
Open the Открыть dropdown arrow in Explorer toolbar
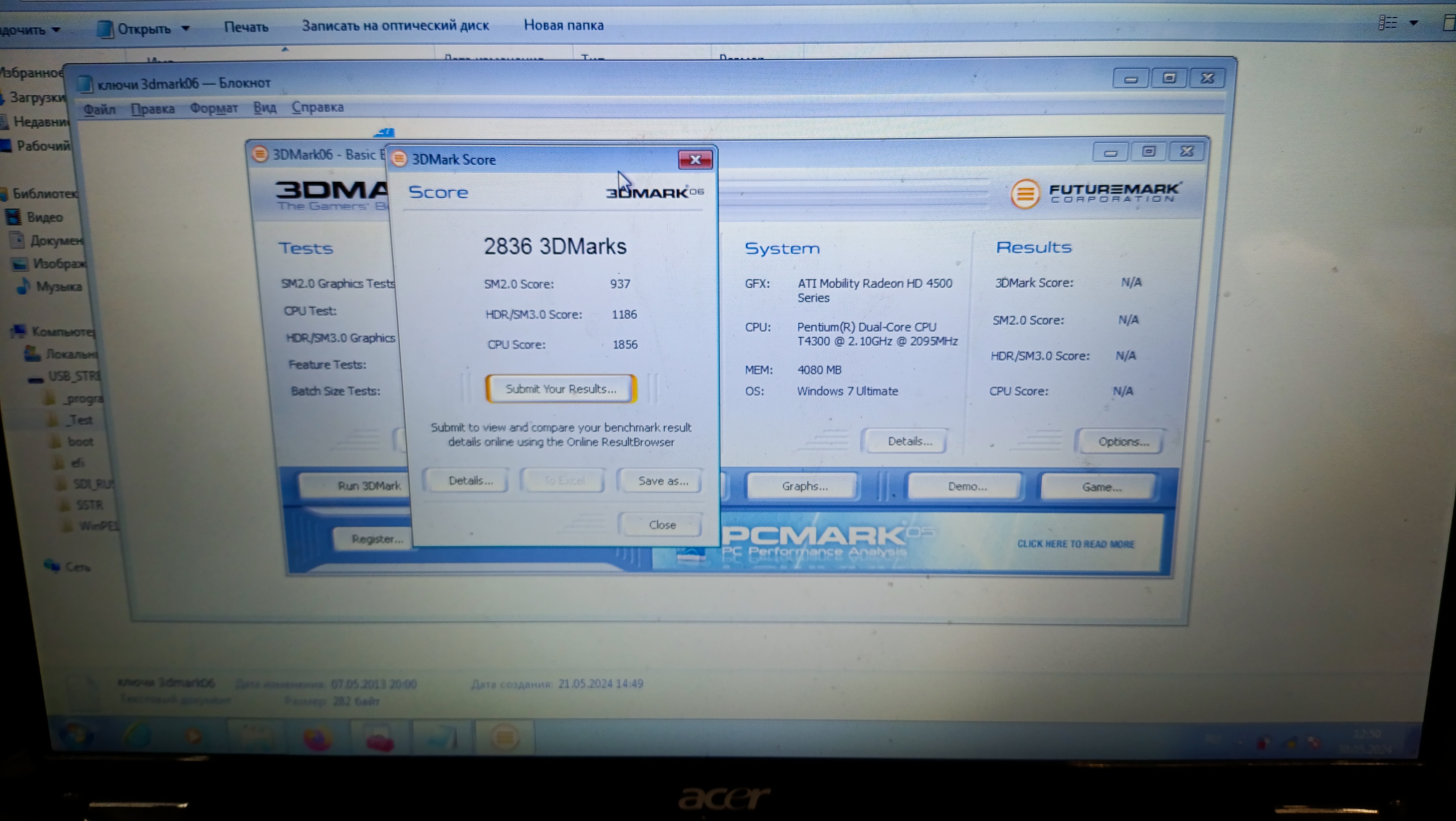click(x=185, y=28)
